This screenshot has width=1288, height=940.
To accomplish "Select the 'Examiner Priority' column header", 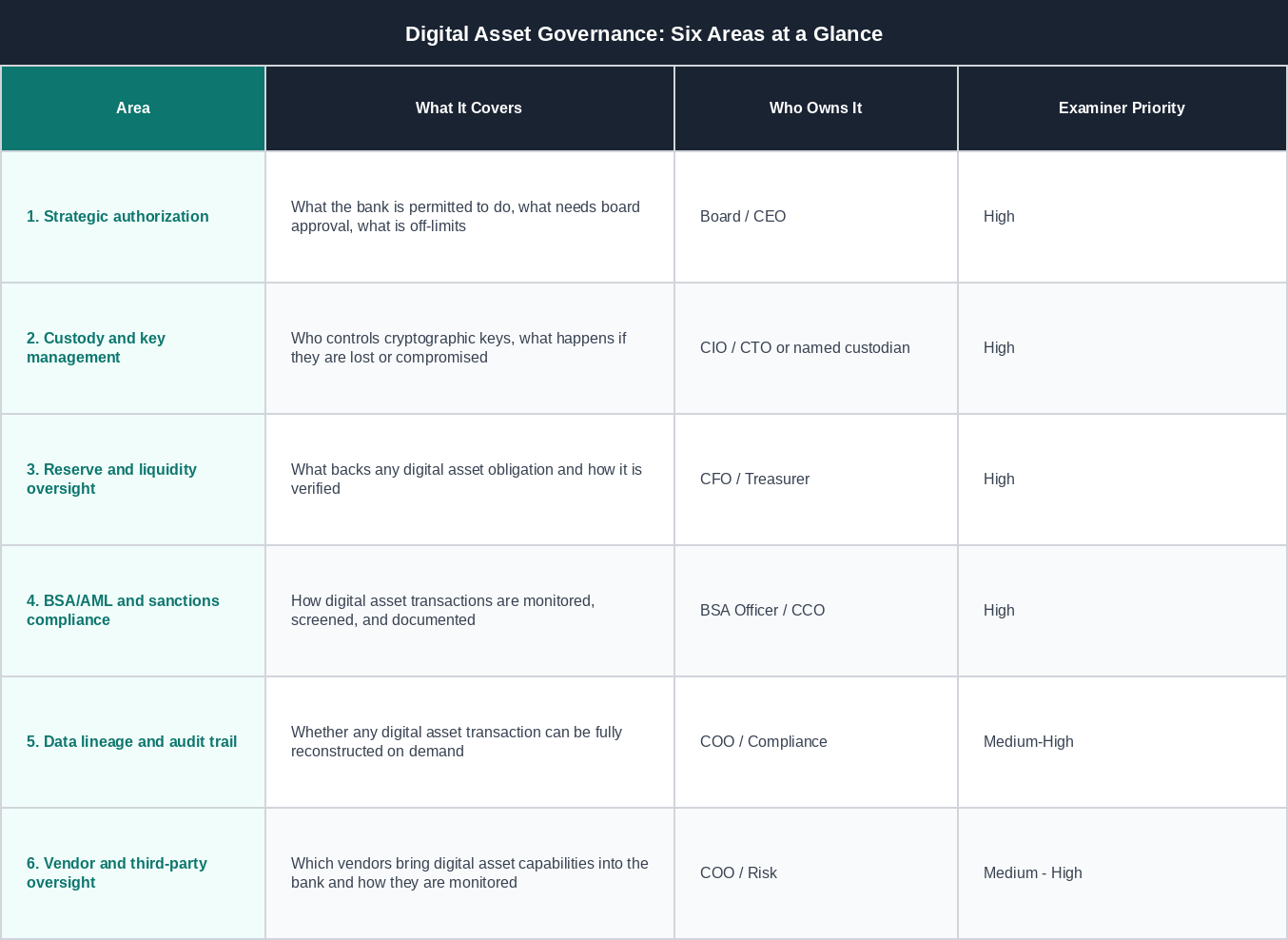I will point(1122,108).
